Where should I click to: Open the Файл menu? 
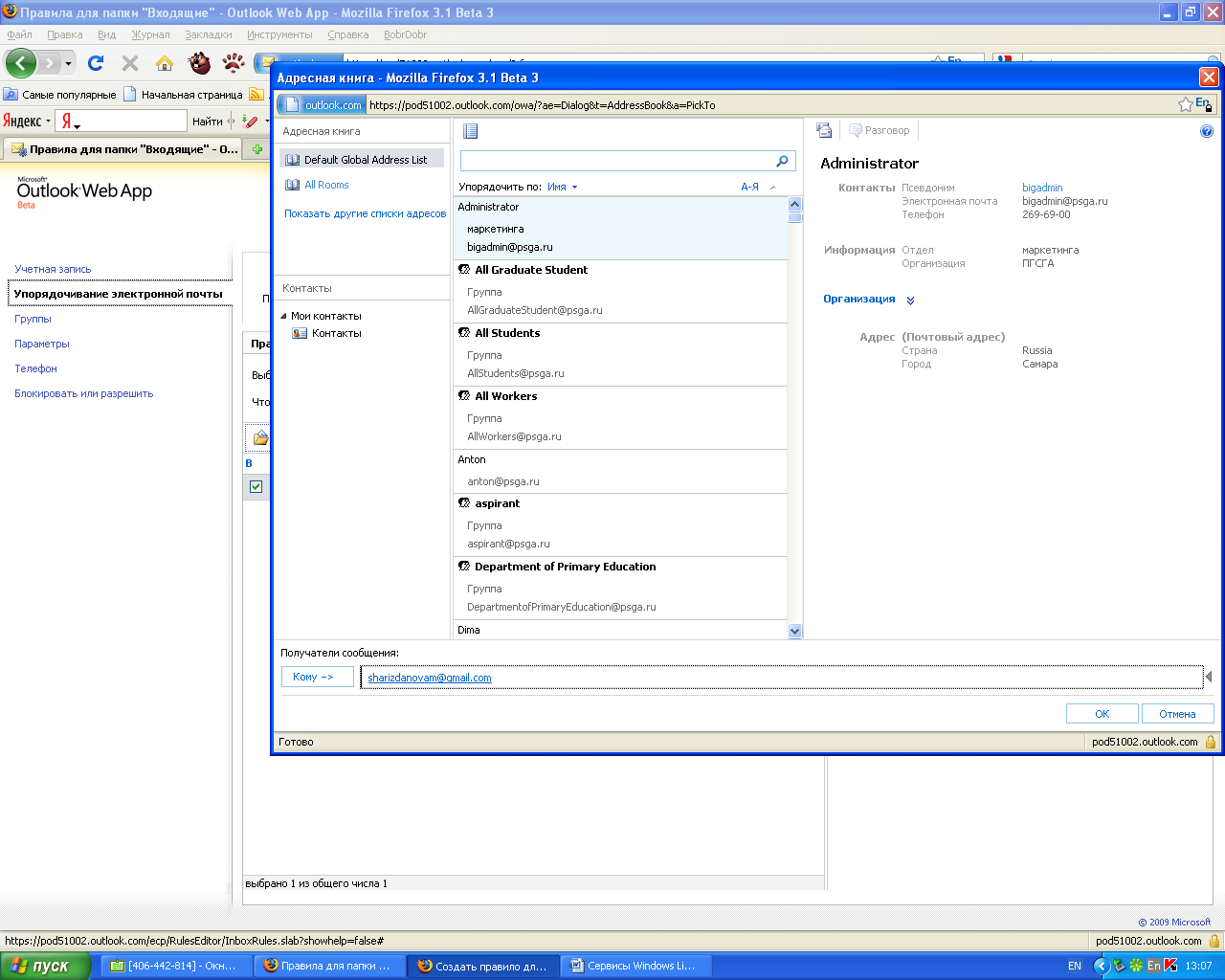coord(19,34)
